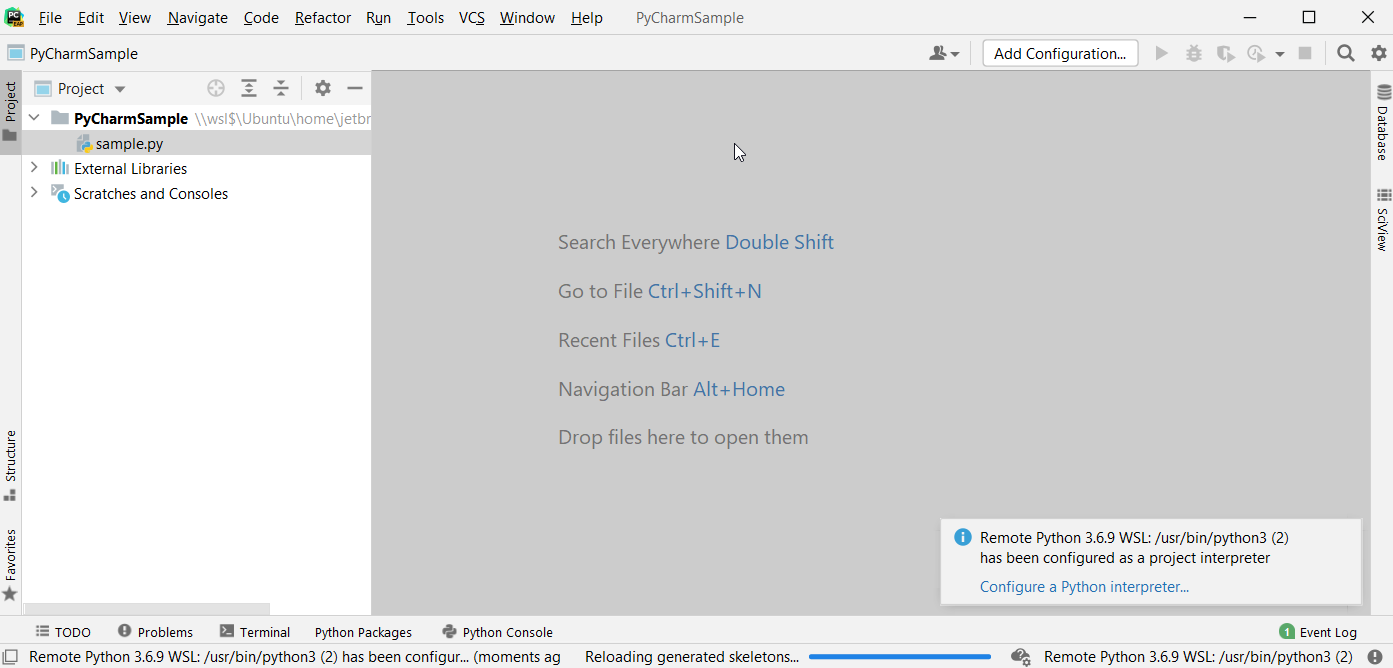Open the TODO tool window
This screenshot has height=668, width=1393.
63,632
